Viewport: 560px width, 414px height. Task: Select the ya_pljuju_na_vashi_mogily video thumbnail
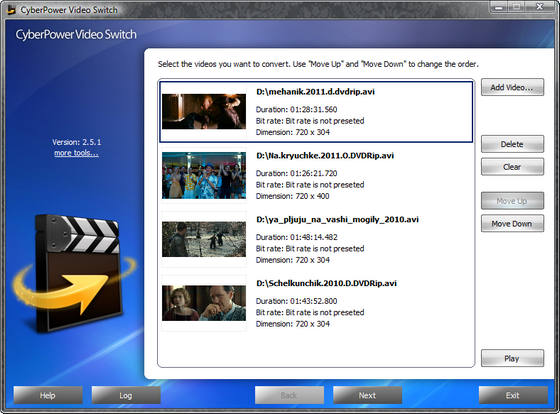pyautogui.click(x=204, y=239)
